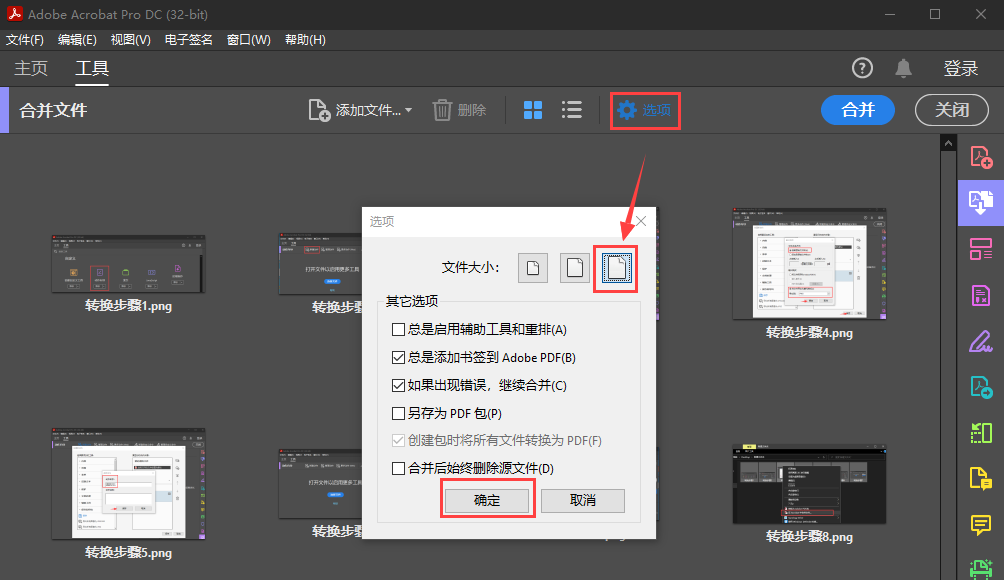Switch to list view

click(x=572, y=110)
